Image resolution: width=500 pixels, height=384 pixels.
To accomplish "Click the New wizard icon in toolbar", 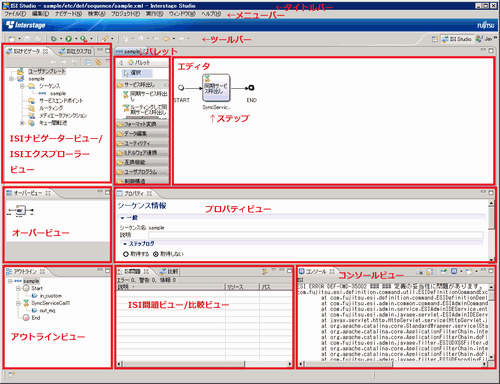I will [12, 39].
